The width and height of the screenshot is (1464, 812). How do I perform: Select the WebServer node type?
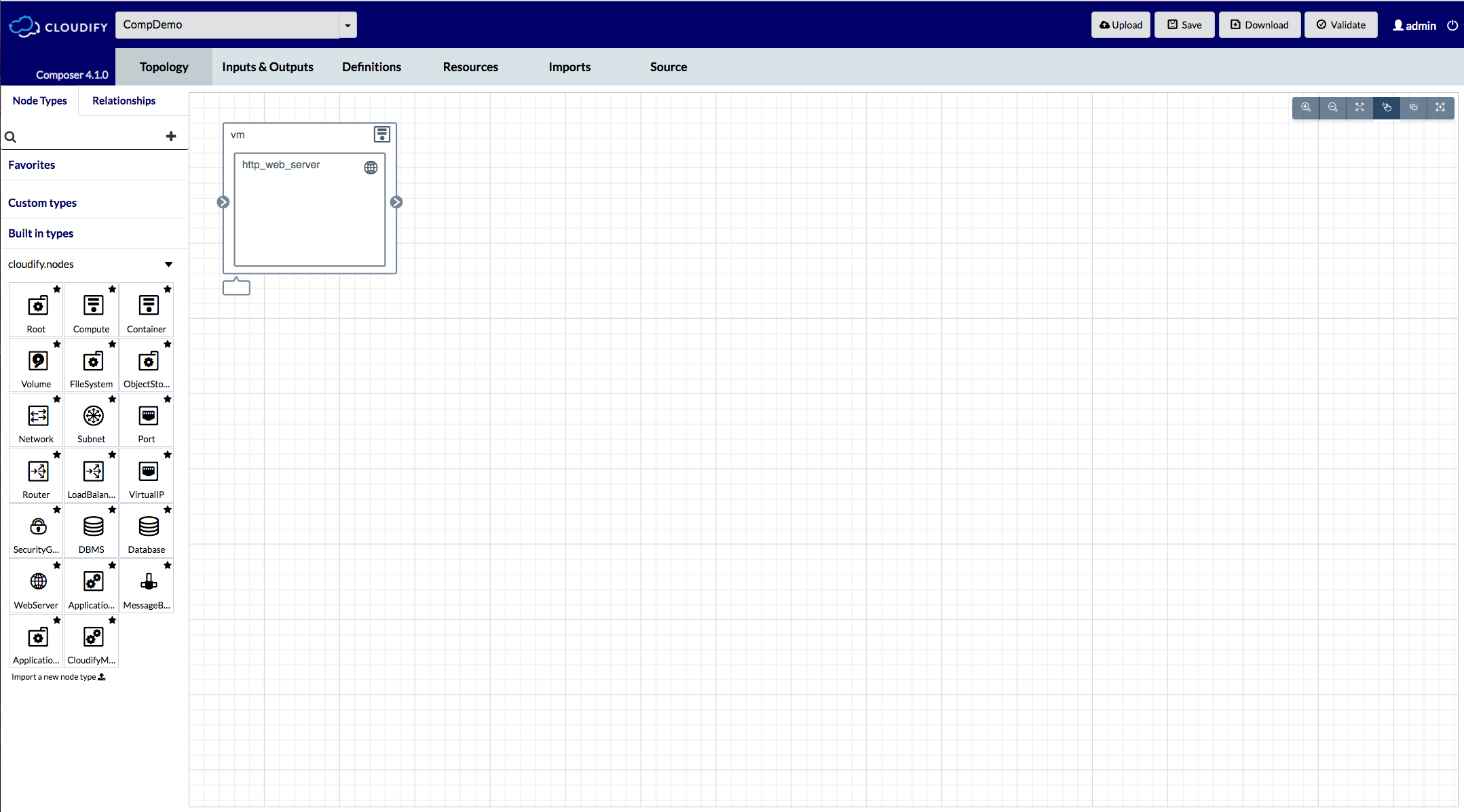pyautogui.click(x=36, y=586)
